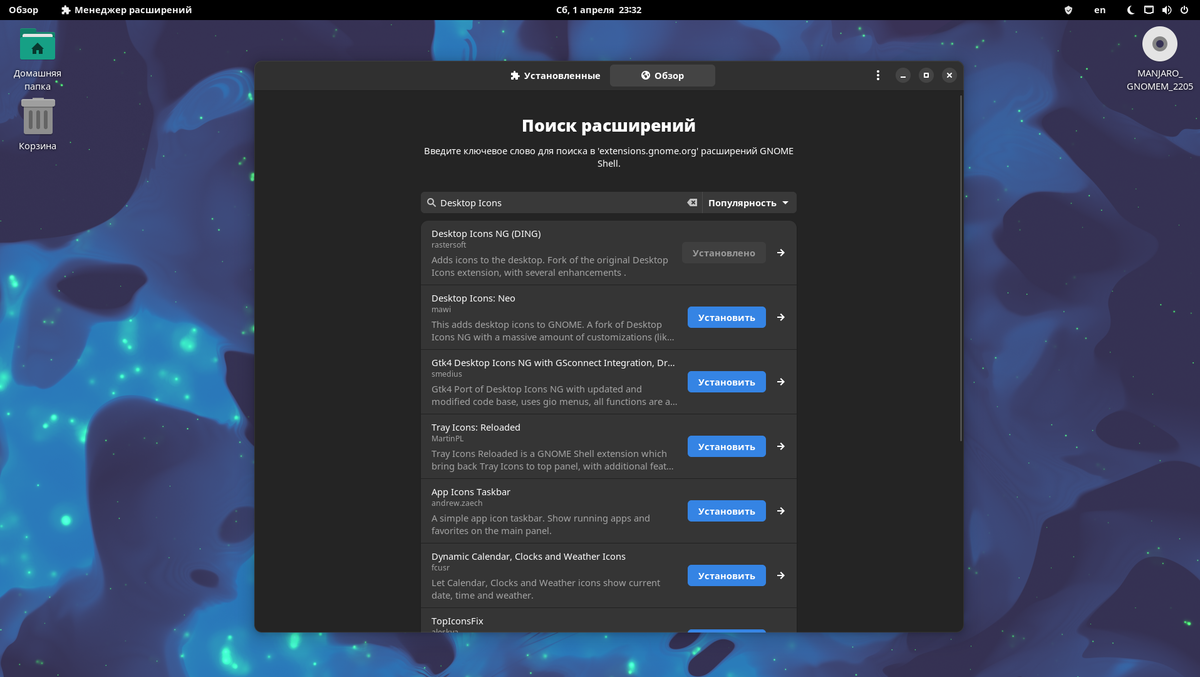Click author name 'fcusr'
The height and width of the screenshot is (677, 1200).
[440, 568]
